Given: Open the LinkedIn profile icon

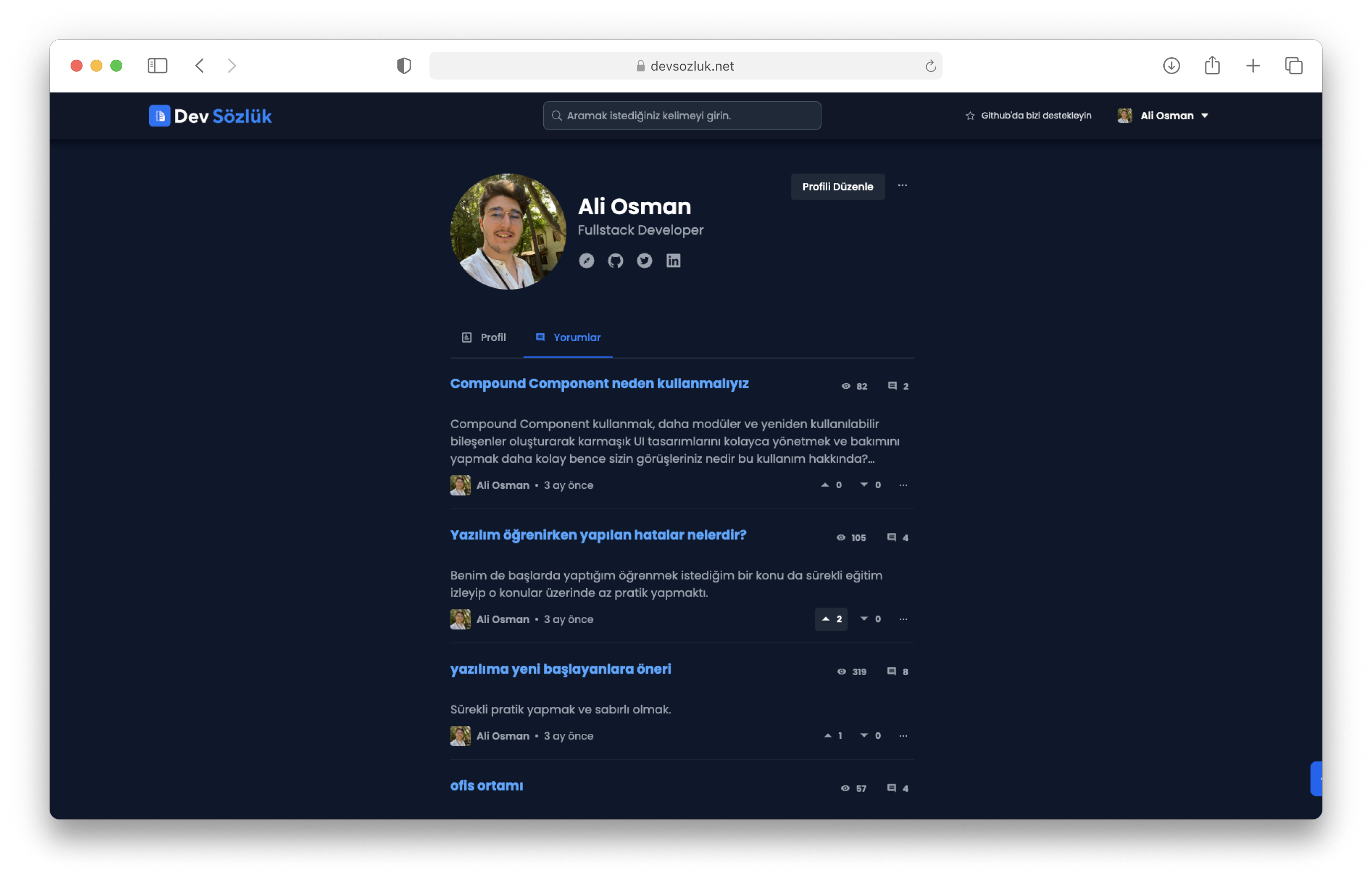Looking at the screenshot, I should pos(674,261).
